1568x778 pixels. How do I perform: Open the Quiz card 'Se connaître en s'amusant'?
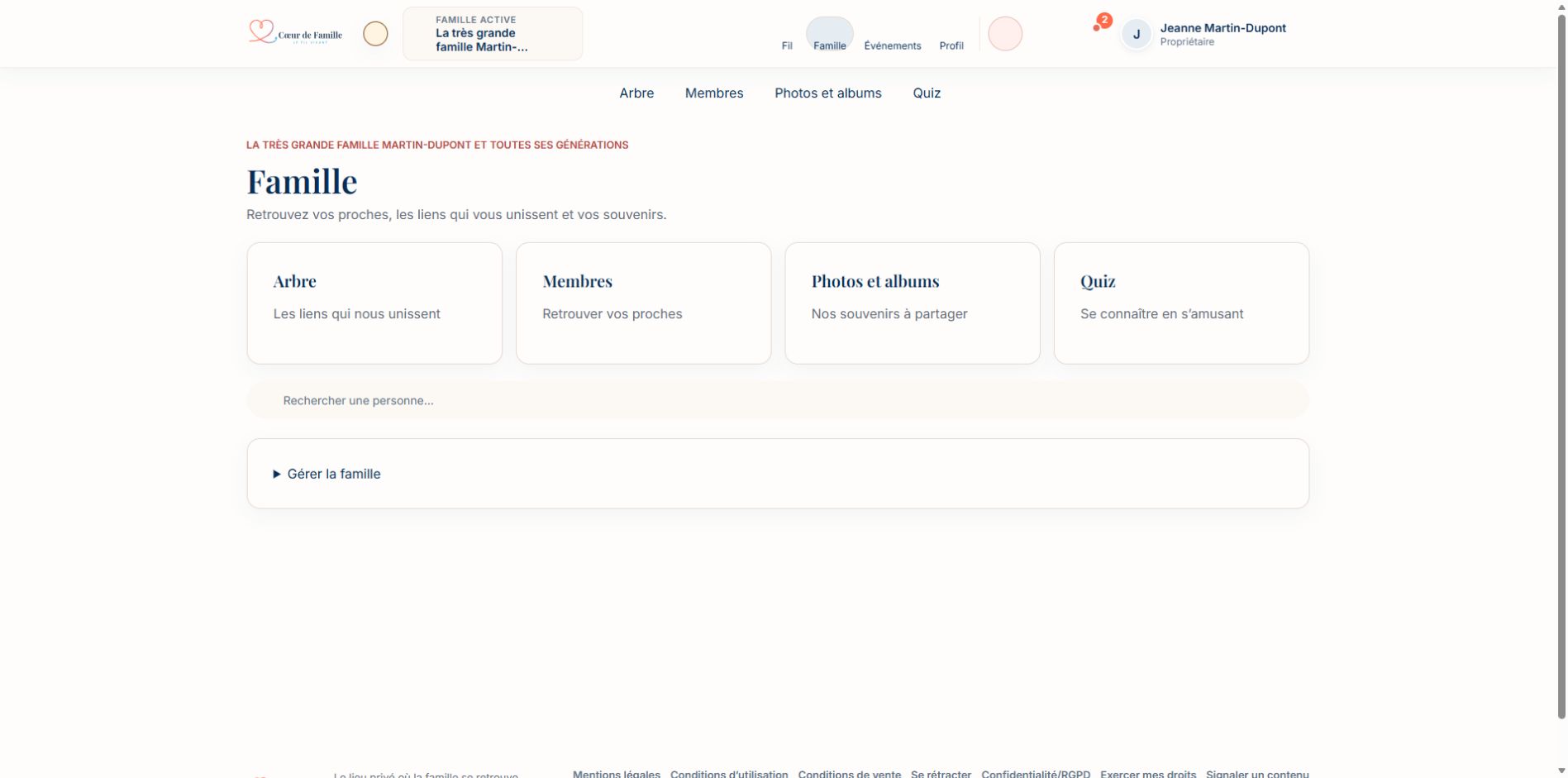click(1182, 303)
